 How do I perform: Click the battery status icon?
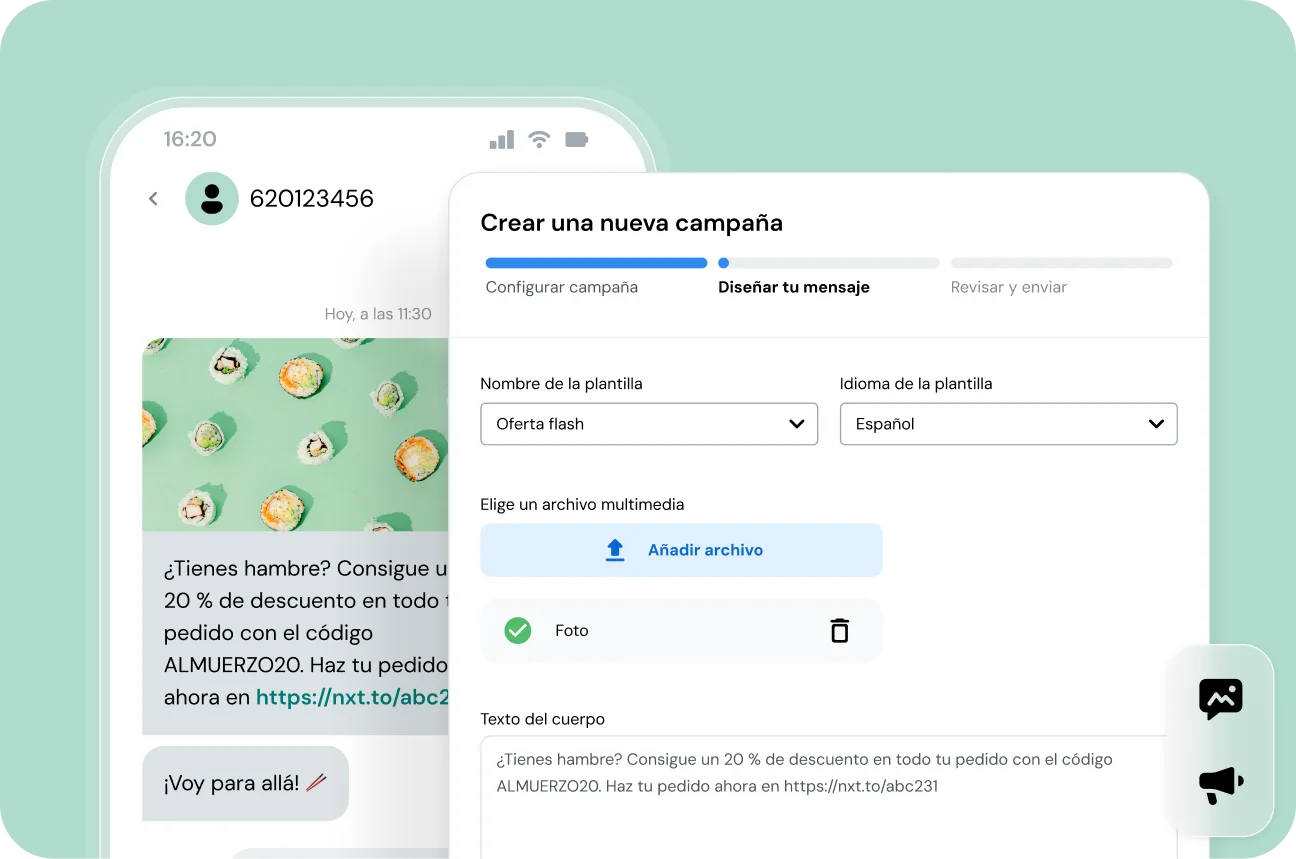pyautogui.click(x=577, y=139)
